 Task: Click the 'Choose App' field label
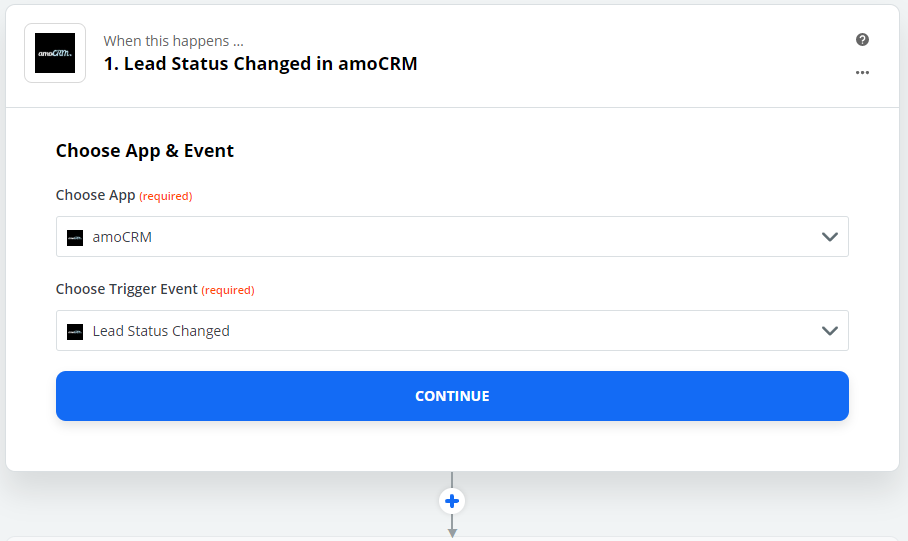click(x=95, y=195)
